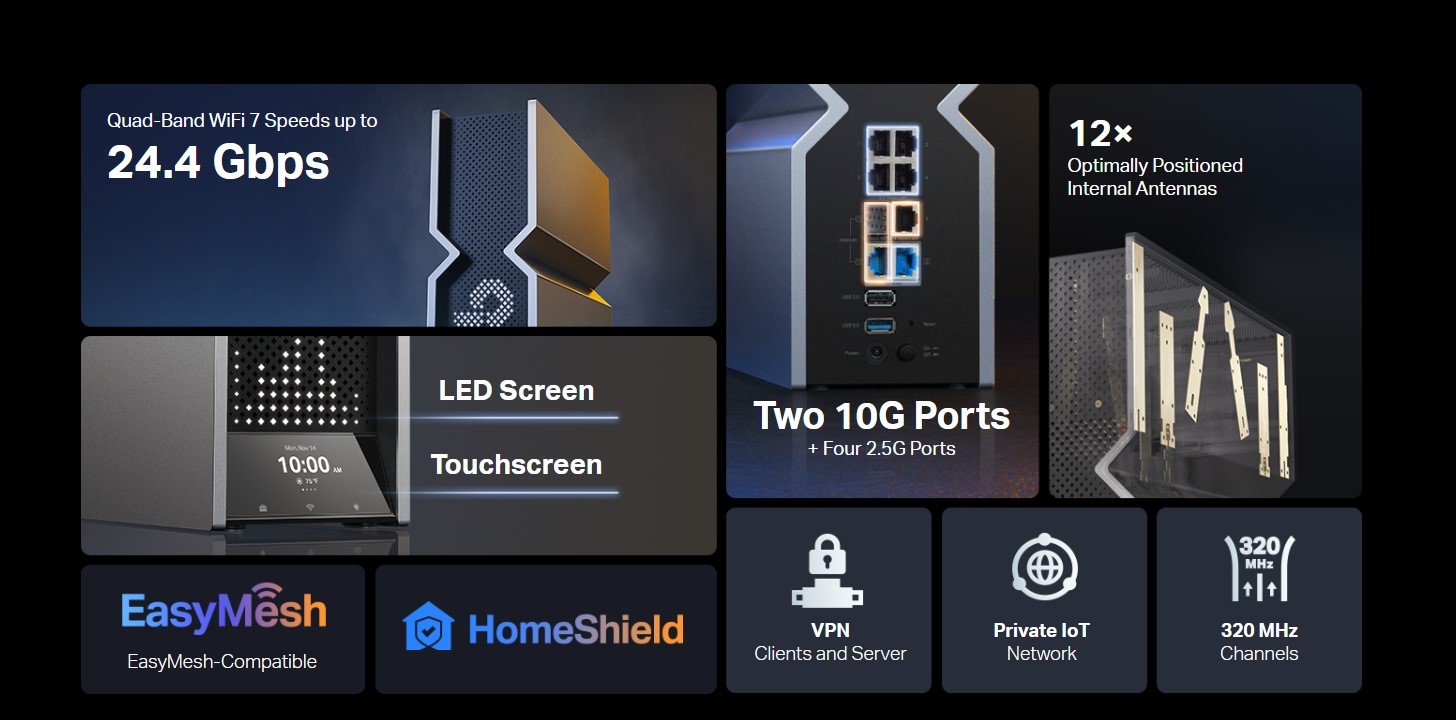Click the 320 MHz Channels text
The width and height of the screenshot is (1456, 720).
[1259, 642]
